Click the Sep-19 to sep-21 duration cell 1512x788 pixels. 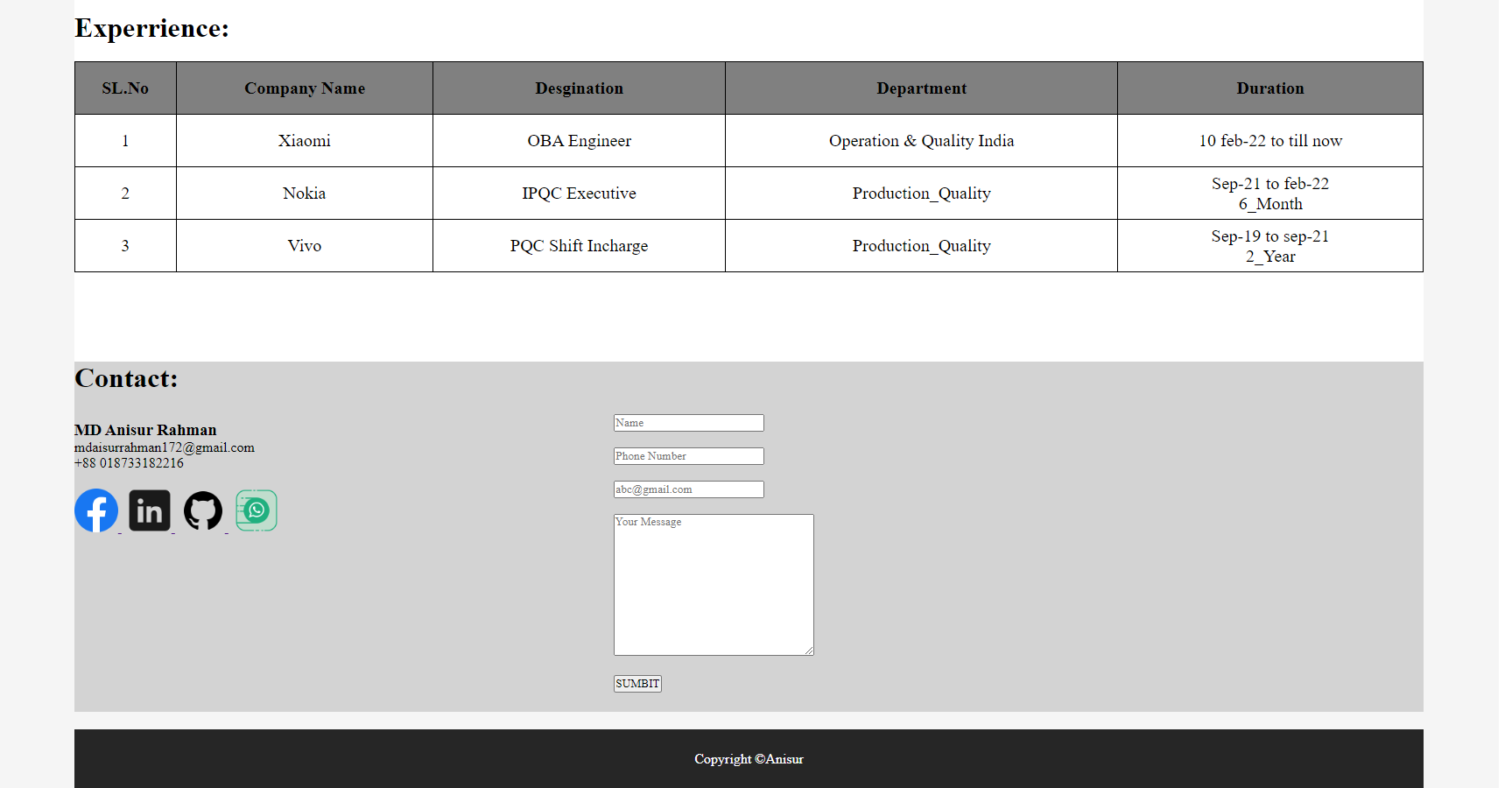[1270, 246]
